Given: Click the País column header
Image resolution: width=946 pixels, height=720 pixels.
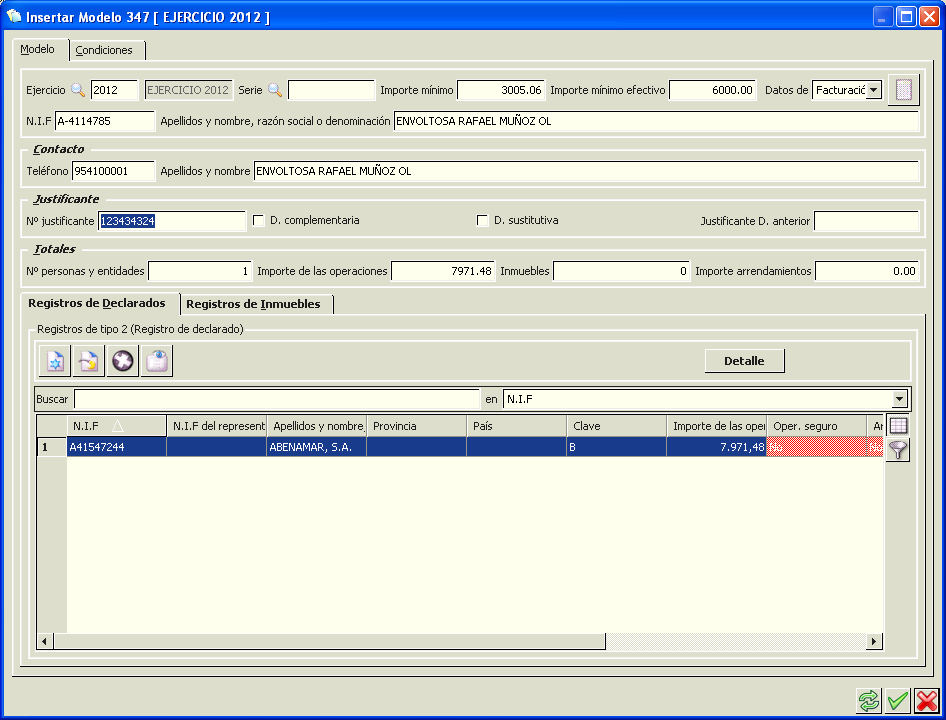Looking at the screenshot, I should click(x=516, y=425).
